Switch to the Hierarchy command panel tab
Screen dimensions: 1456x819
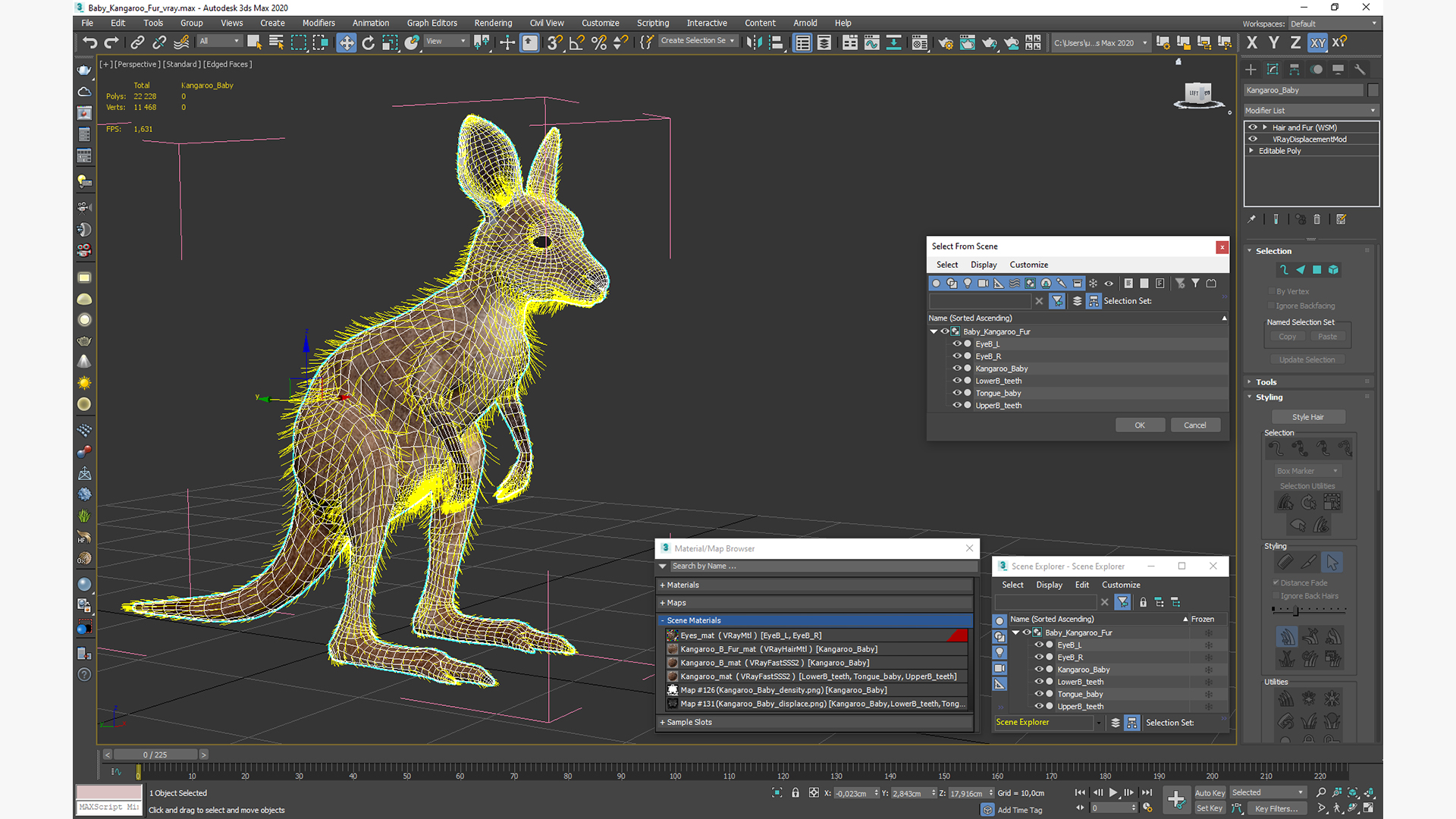pyautogui.click(x=1294, y=69)
